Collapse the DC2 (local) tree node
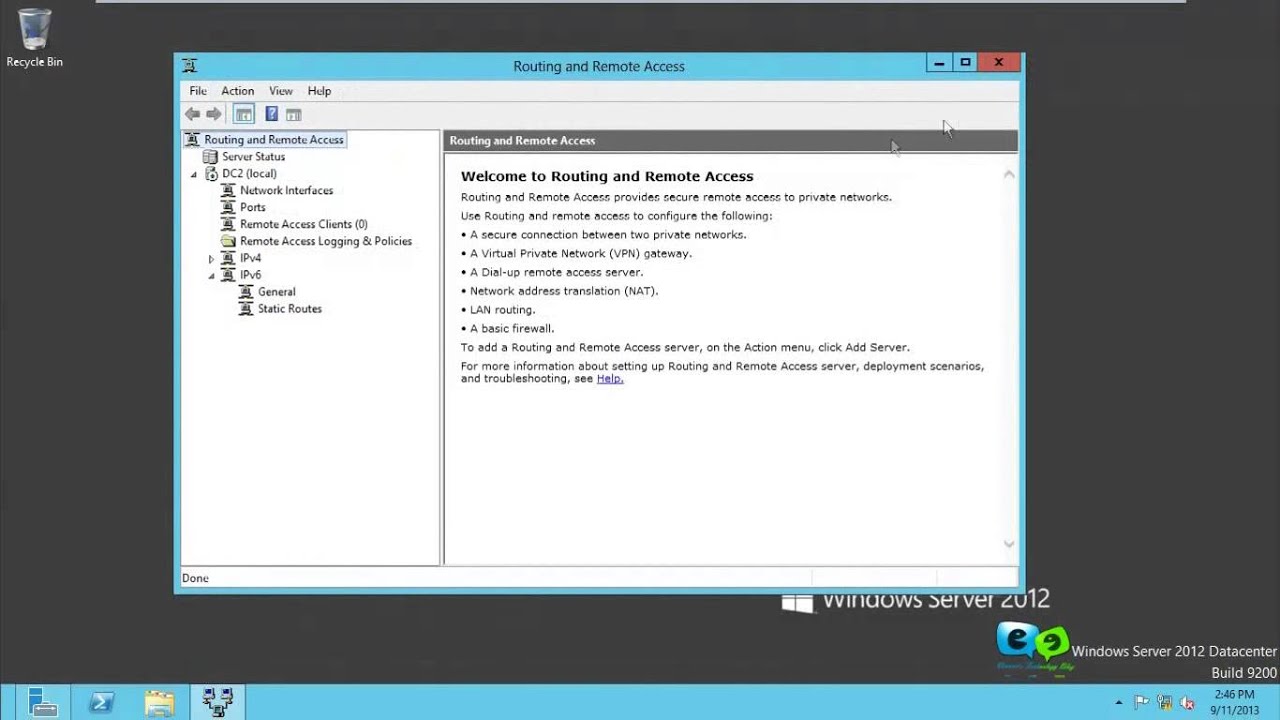Viewport: 1280px width, 720px height. click(194, 174)
